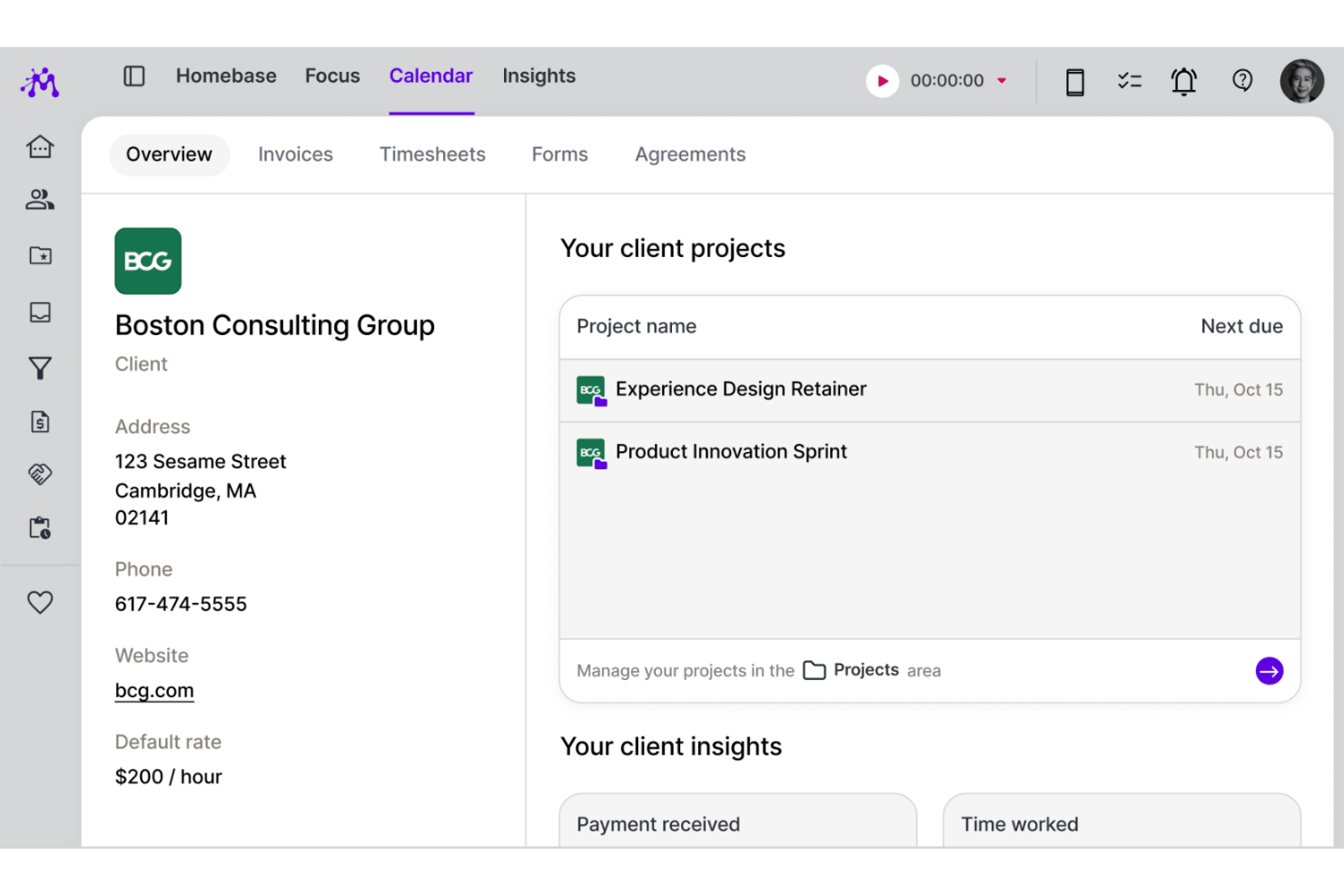Switch to the Forms tab
Viewport: 1344px width, 896px height.
tap(559, 154)
